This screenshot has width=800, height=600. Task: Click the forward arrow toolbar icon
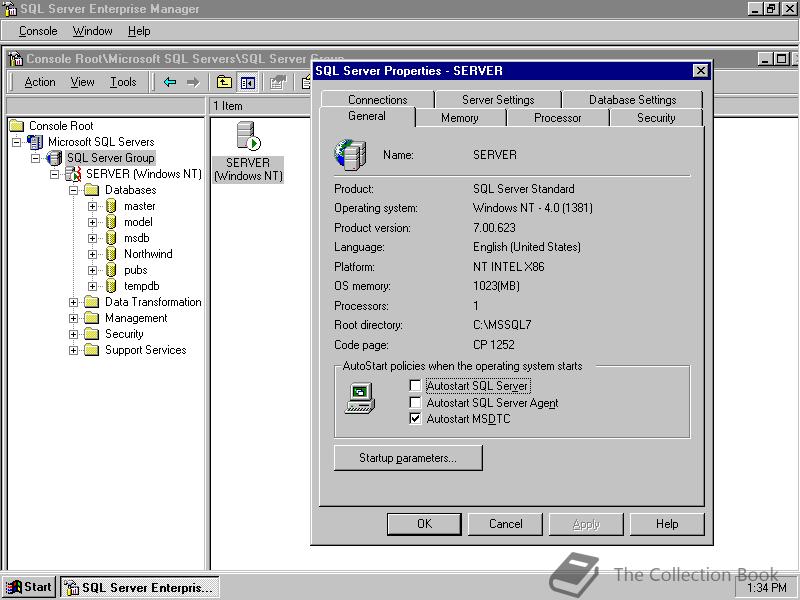(x=193, y=82)
